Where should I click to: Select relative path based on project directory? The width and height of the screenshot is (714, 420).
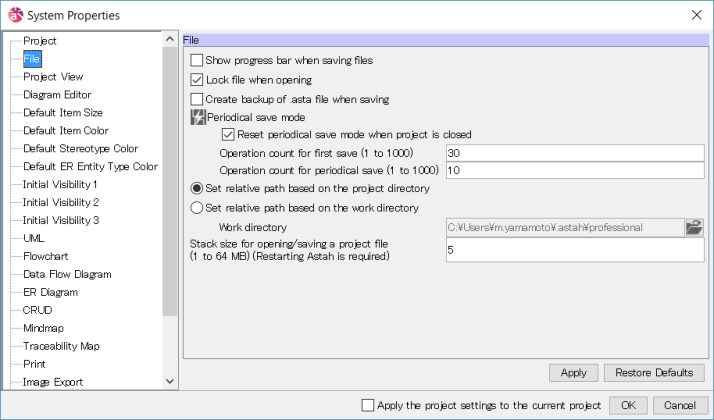[x=196, y=188]
